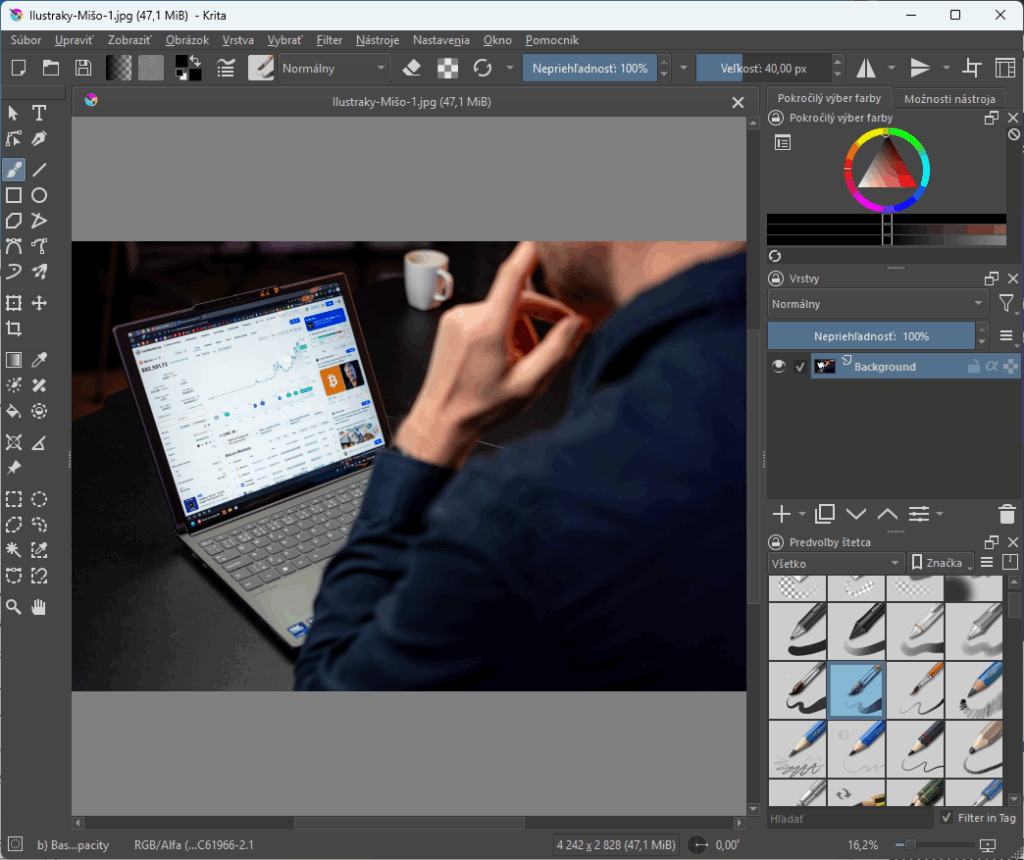Screen dimensions: 1024x860
Task: Toggle the checkmark next to the Background layer
Action: point(799,366)
